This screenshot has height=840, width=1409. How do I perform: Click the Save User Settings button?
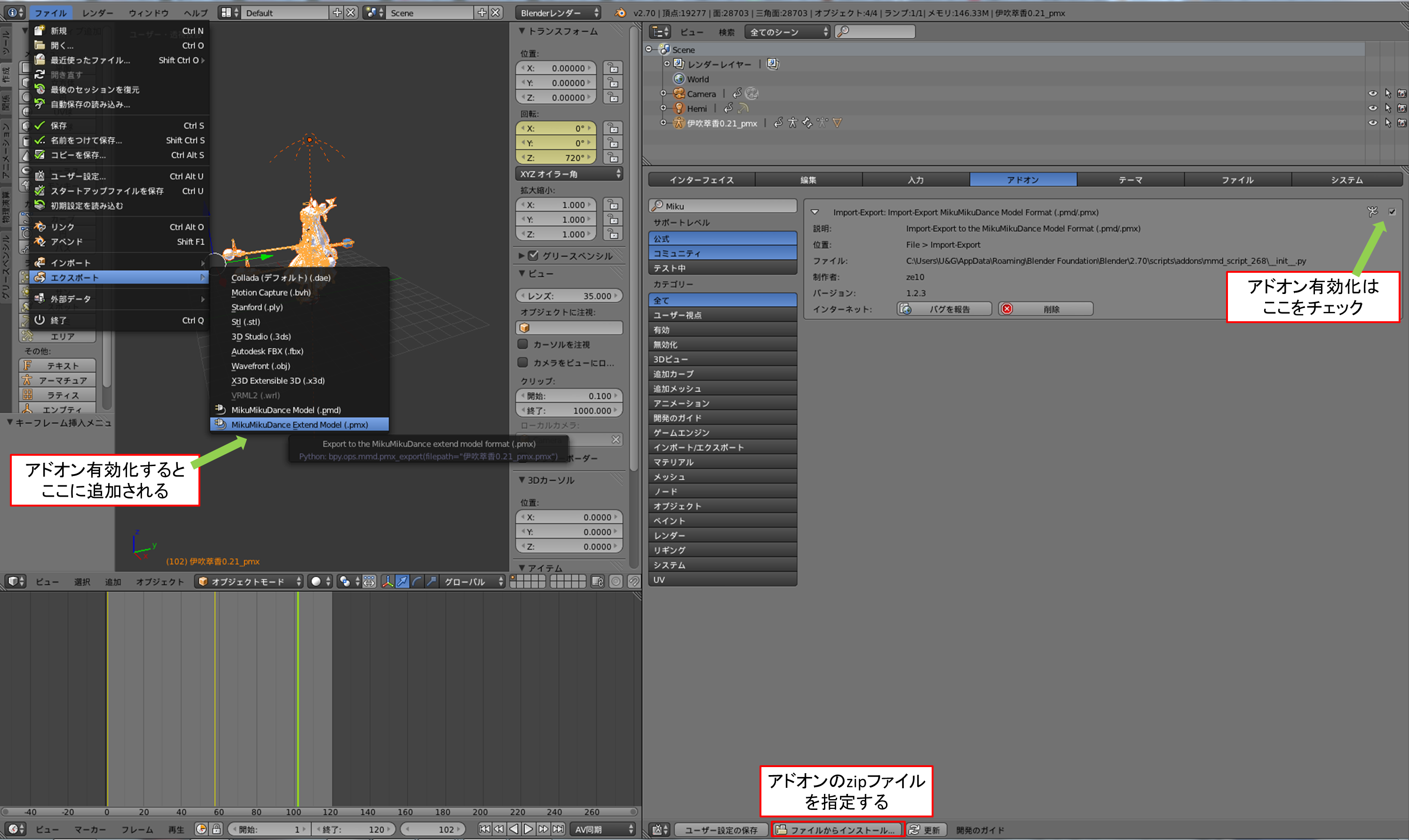pos(720,830)
